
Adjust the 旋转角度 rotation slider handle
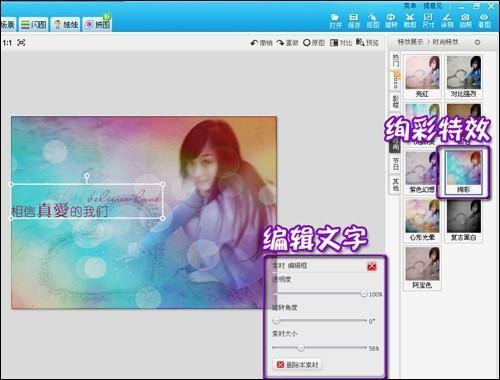pyautogui.click(x=276, y=321)
